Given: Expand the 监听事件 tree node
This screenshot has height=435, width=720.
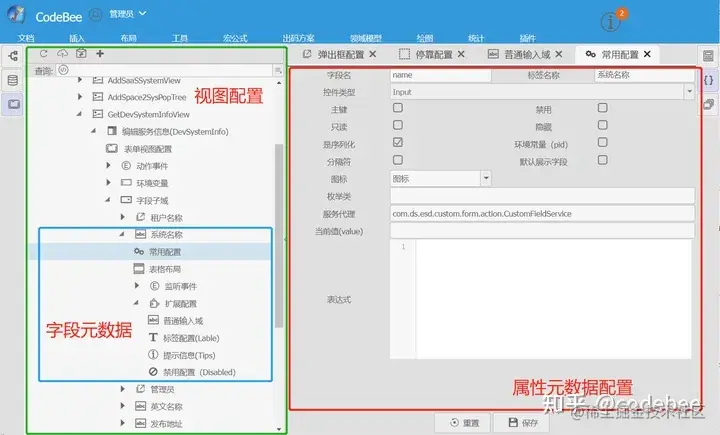Looking at the screenshot, I should pos(137,286).
